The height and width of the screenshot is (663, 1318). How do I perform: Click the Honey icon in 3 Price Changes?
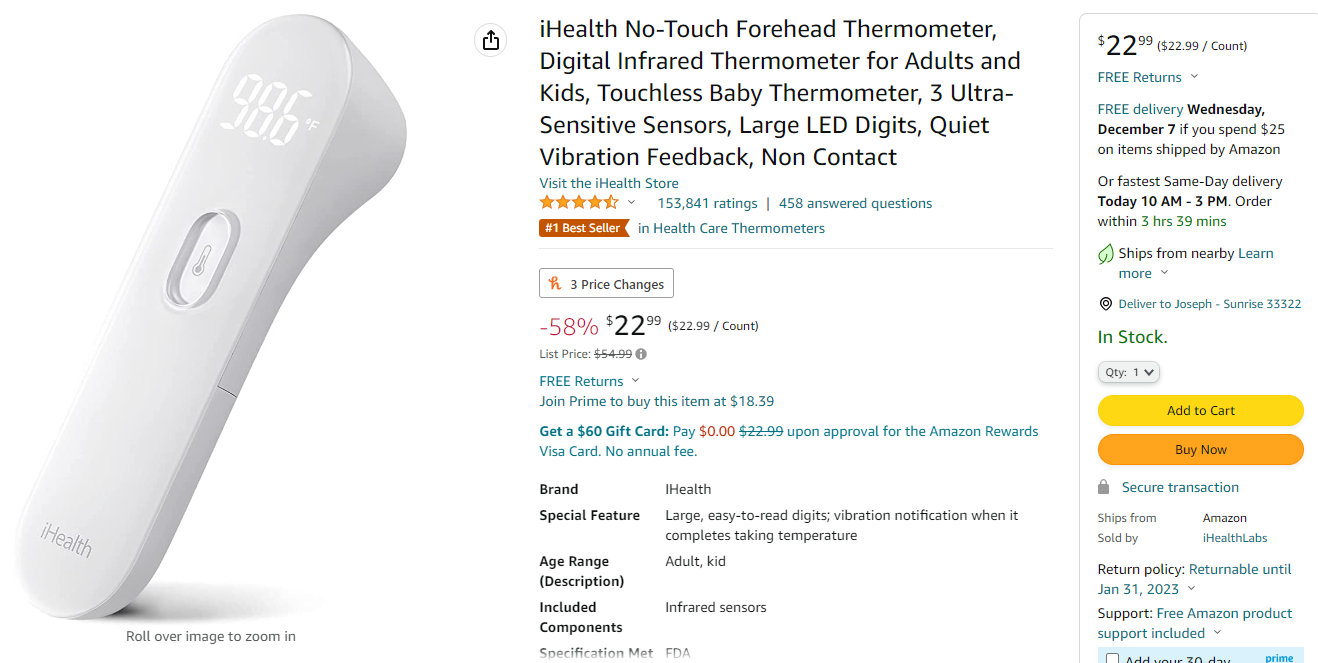pyautogui.click(x=555, y=284)
